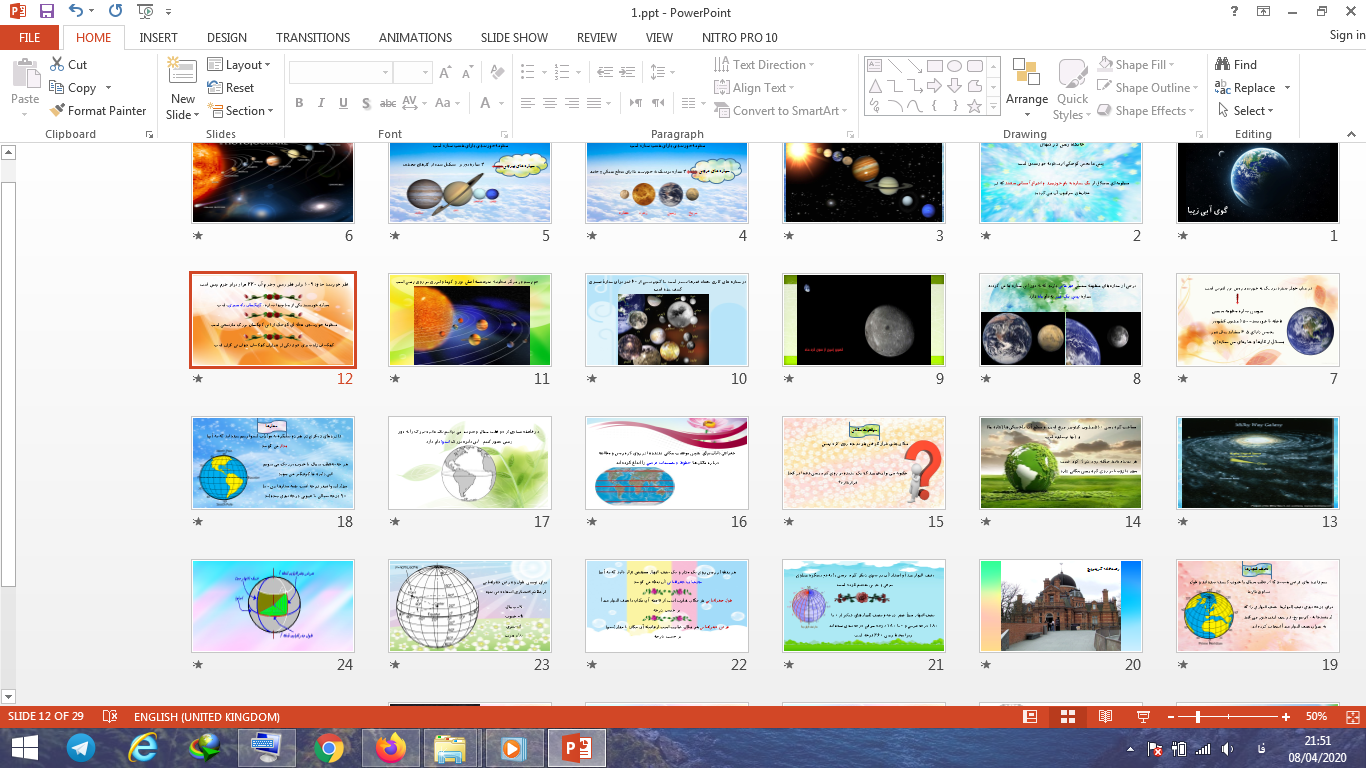Click Sign in link
Image resolution: width=1366 pixels, height=768 pixels.
(1346, 35)
